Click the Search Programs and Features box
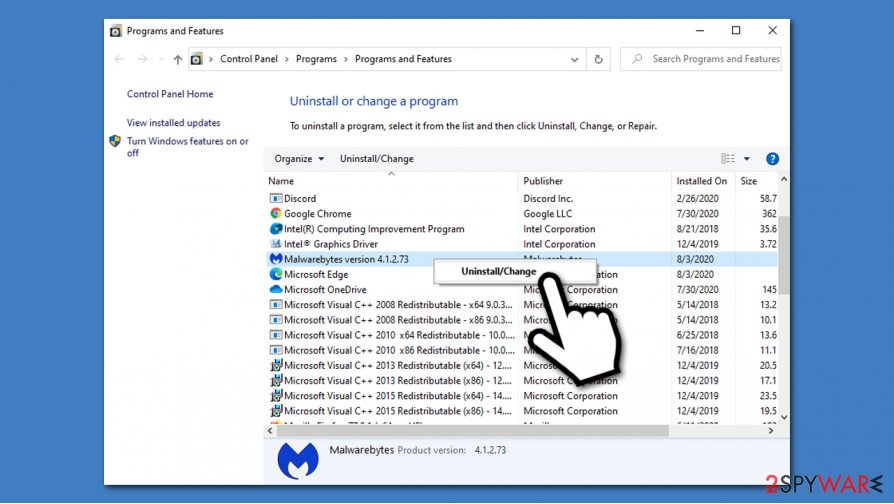Image resolution: width=894 pixels, height=504 pixels. click(x=701, y=59)
